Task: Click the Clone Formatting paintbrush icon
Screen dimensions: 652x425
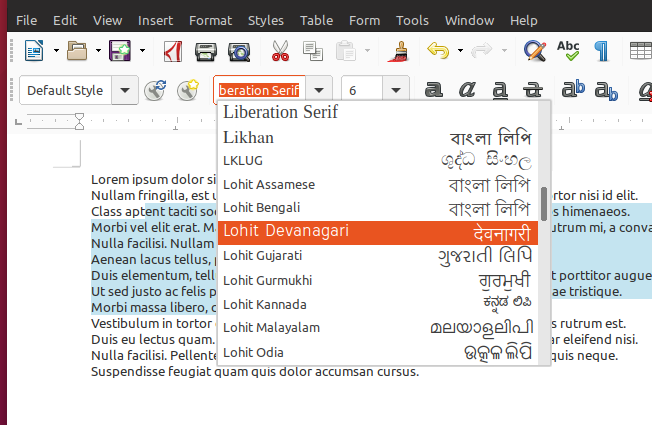Action: point(399,51)
